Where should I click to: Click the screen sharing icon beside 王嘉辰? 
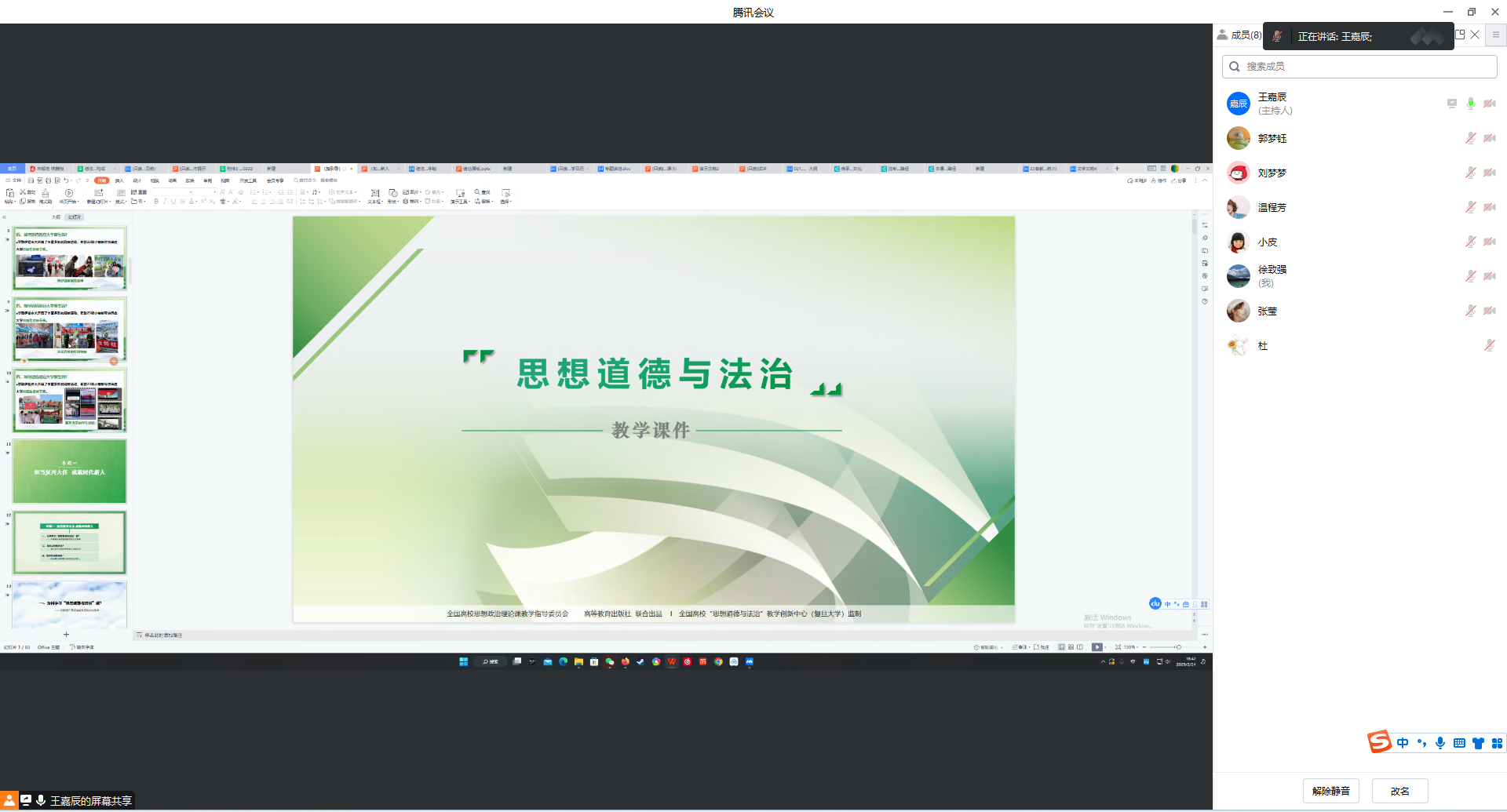click(1452, 104)
